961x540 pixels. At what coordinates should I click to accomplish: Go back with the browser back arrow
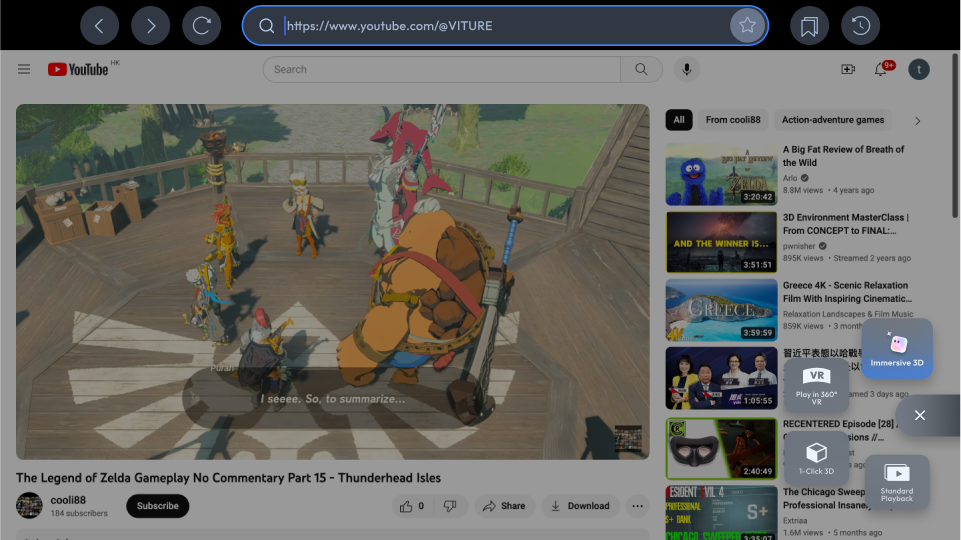[99, 26]
